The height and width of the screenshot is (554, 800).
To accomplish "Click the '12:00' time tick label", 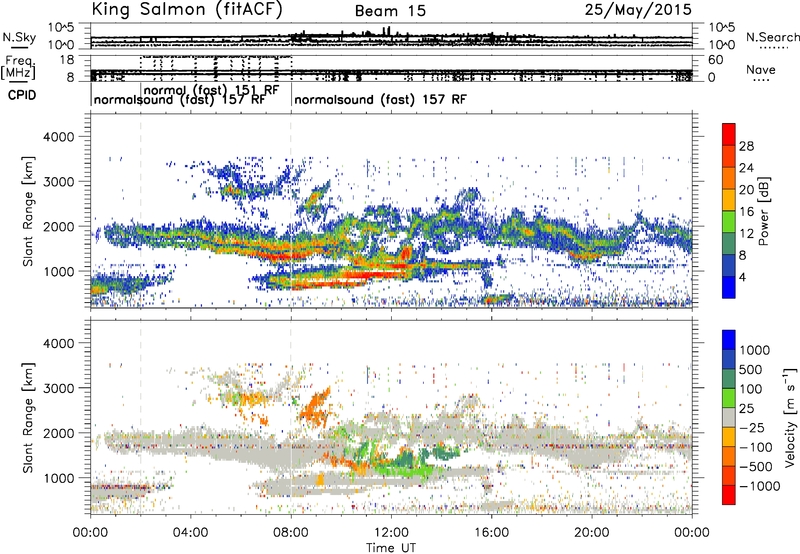I will pyautogui.click(x=391, y=533).
